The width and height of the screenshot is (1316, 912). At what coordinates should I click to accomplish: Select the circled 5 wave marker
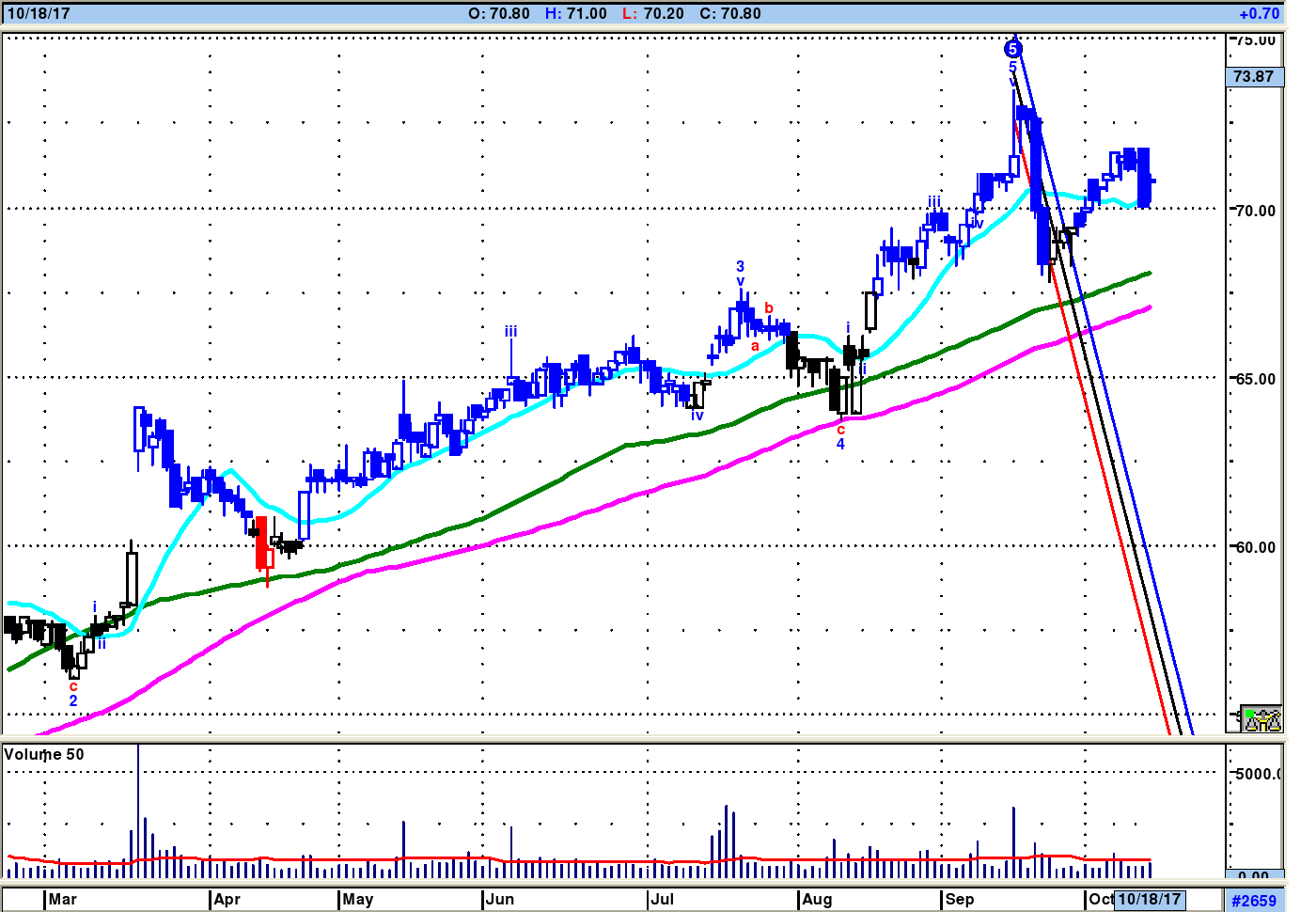(1012, 49)
